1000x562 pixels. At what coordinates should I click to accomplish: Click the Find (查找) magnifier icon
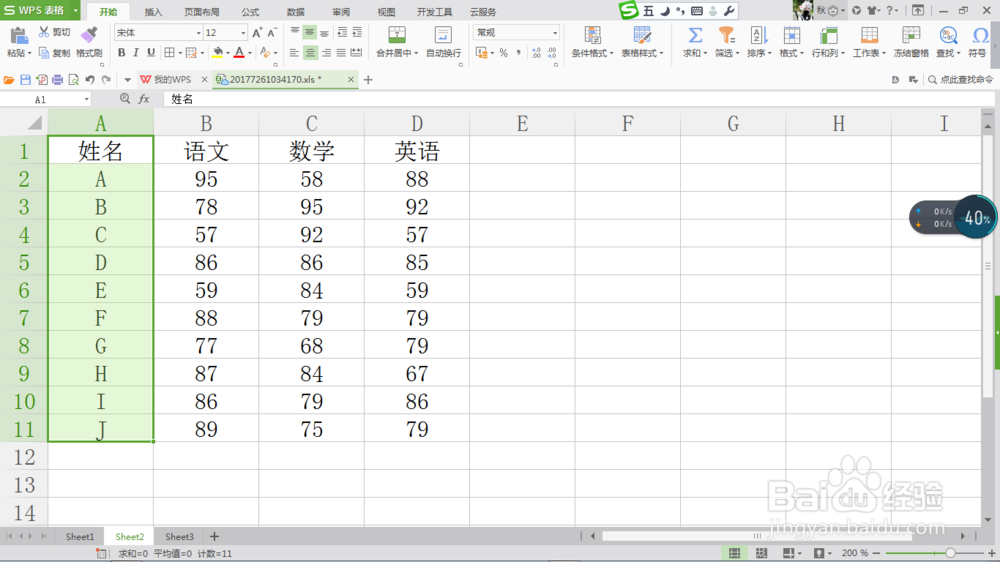[948, 35]
